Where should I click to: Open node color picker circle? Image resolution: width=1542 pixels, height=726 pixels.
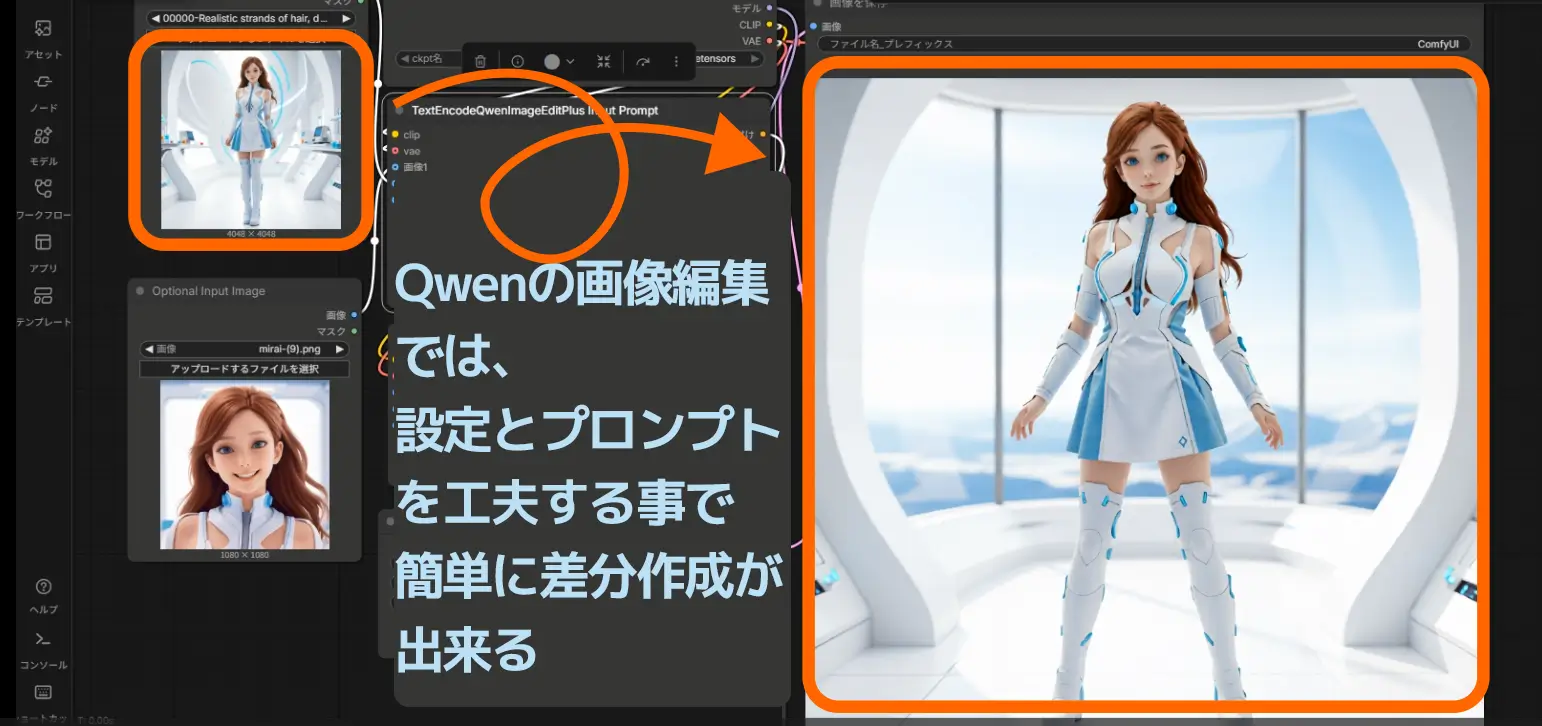tap(552, 61)
